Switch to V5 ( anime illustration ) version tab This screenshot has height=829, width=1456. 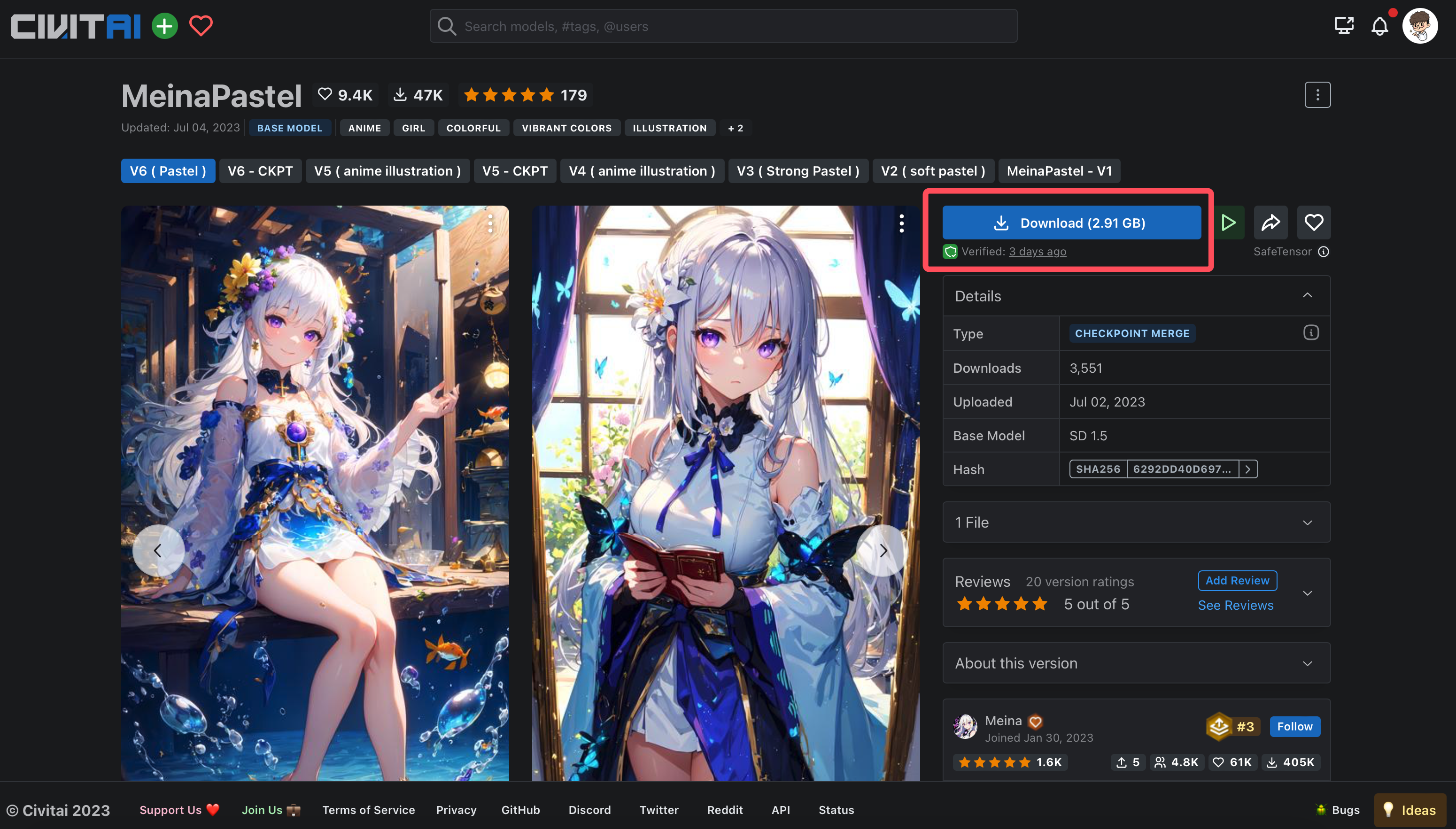387,171
